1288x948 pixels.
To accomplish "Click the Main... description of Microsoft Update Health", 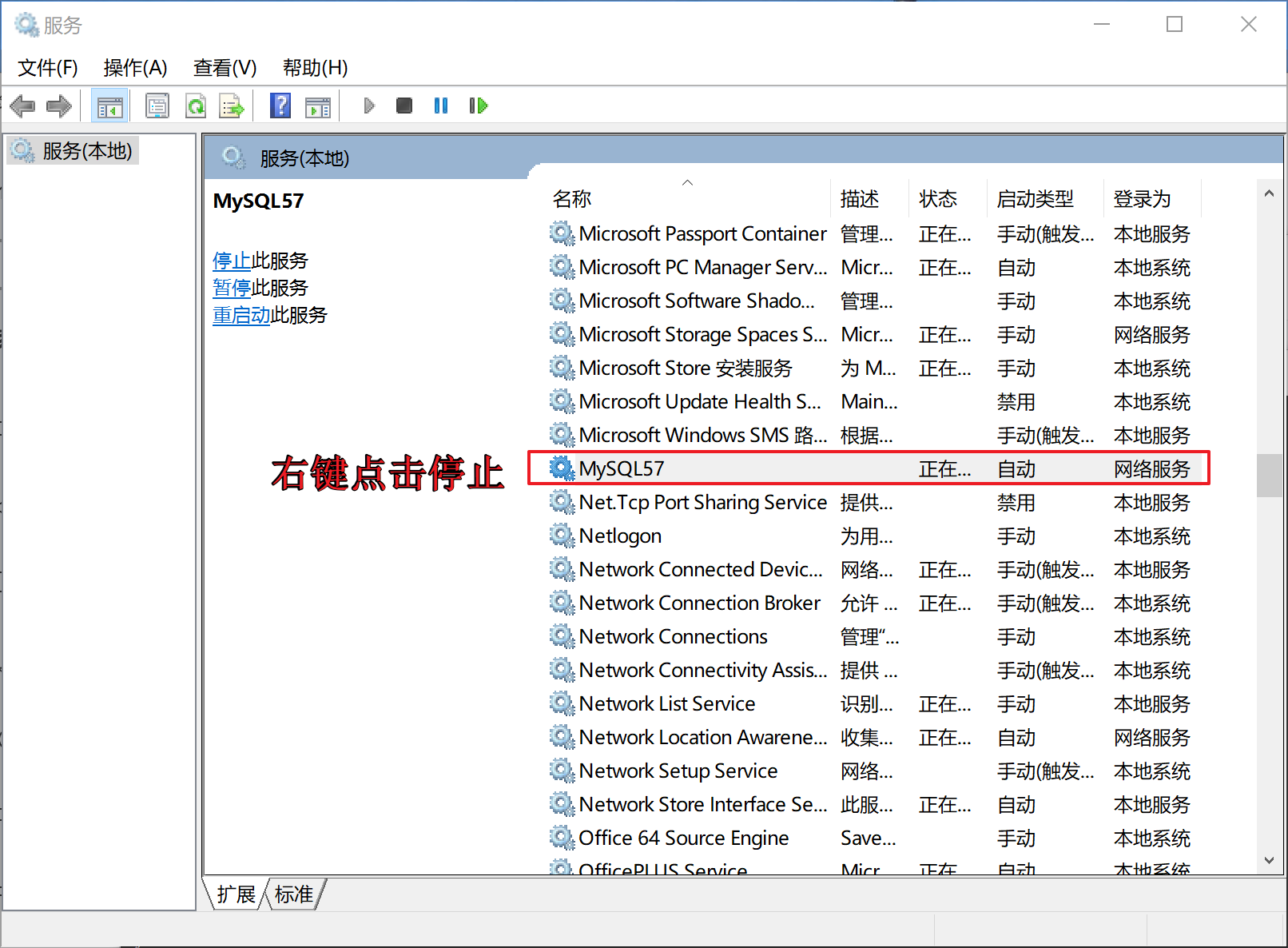I will (x=869, y=401).
